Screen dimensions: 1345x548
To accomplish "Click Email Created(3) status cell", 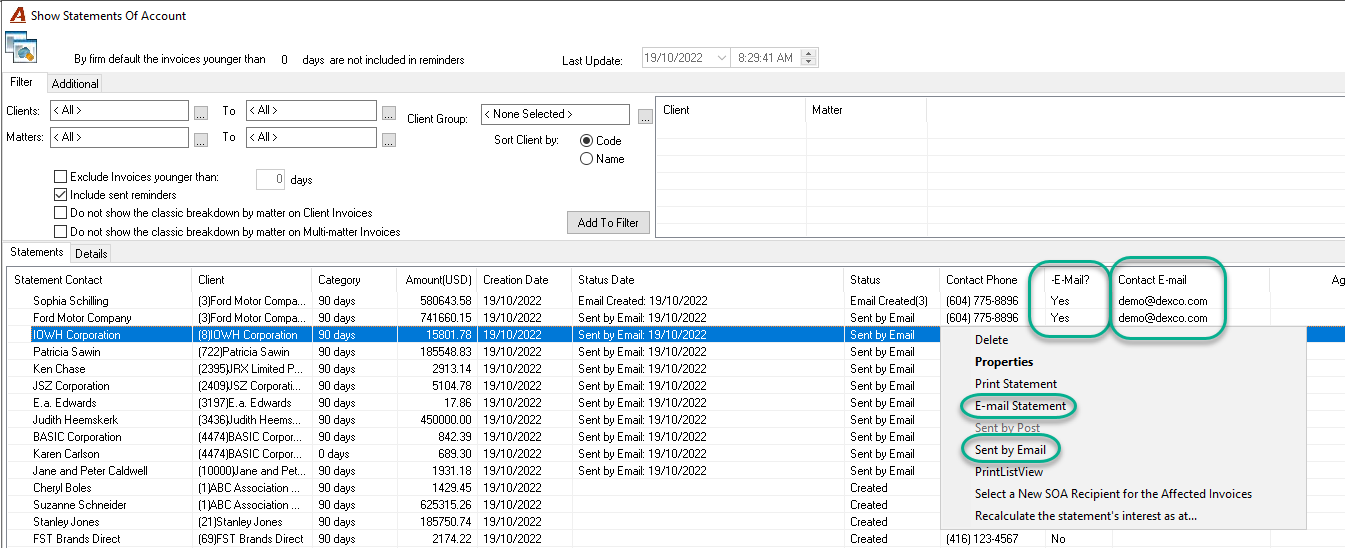I will (889, 301).
